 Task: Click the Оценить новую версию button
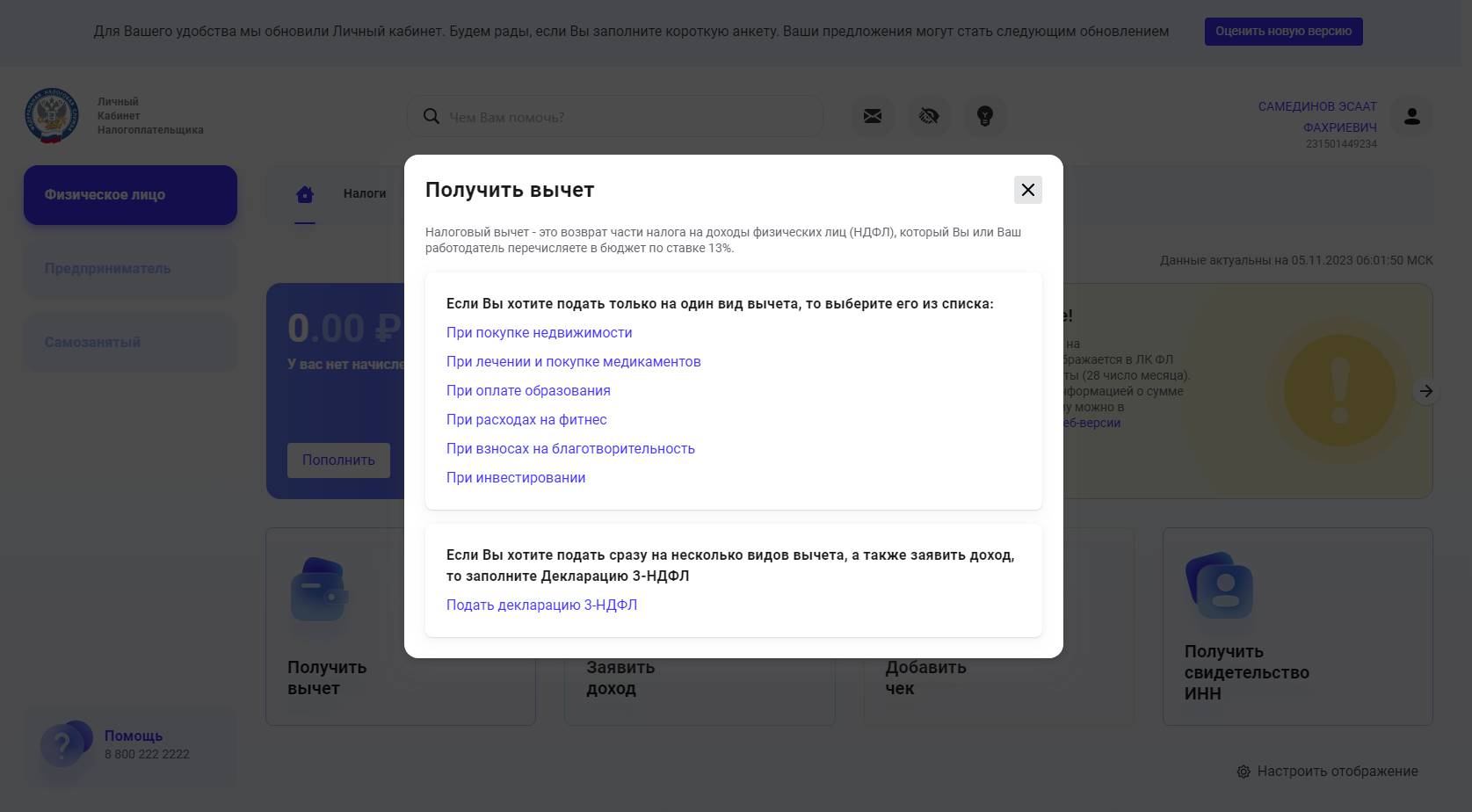(x=1283, y=31)
